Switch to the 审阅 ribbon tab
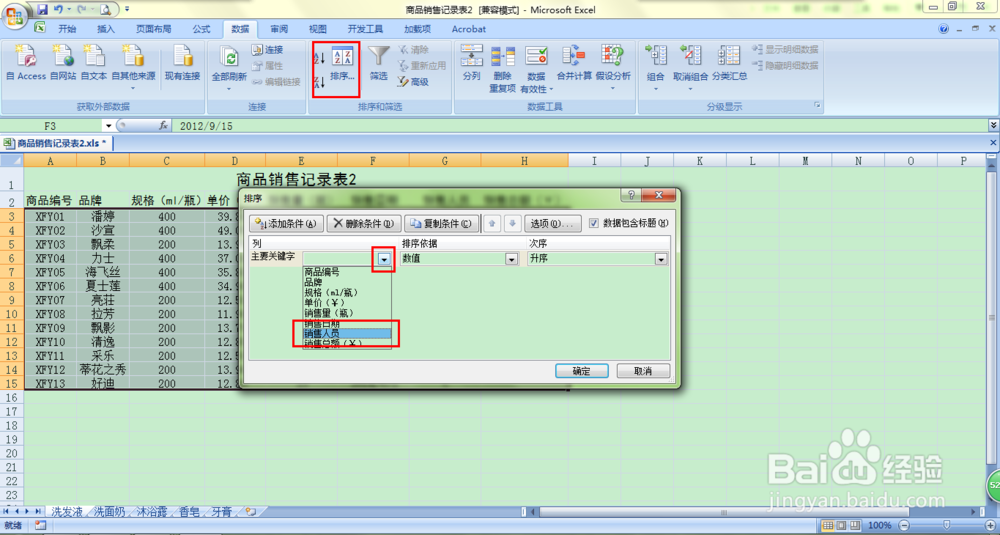Screen dimensions: 1000x535 279,29
